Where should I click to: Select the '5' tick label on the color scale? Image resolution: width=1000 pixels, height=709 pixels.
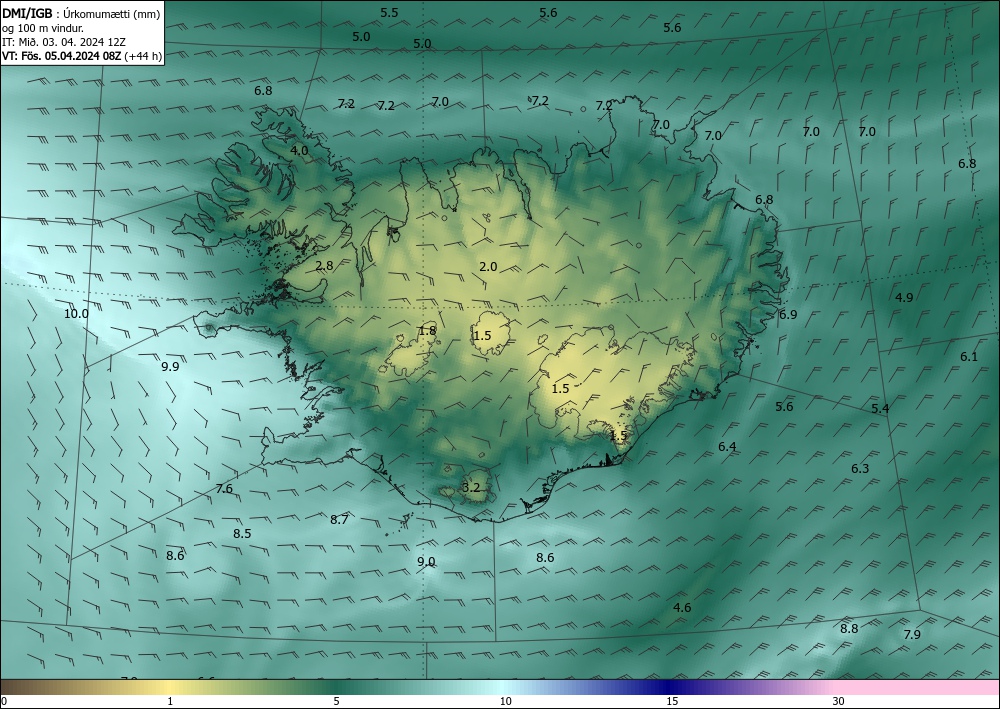click(336, 702)
